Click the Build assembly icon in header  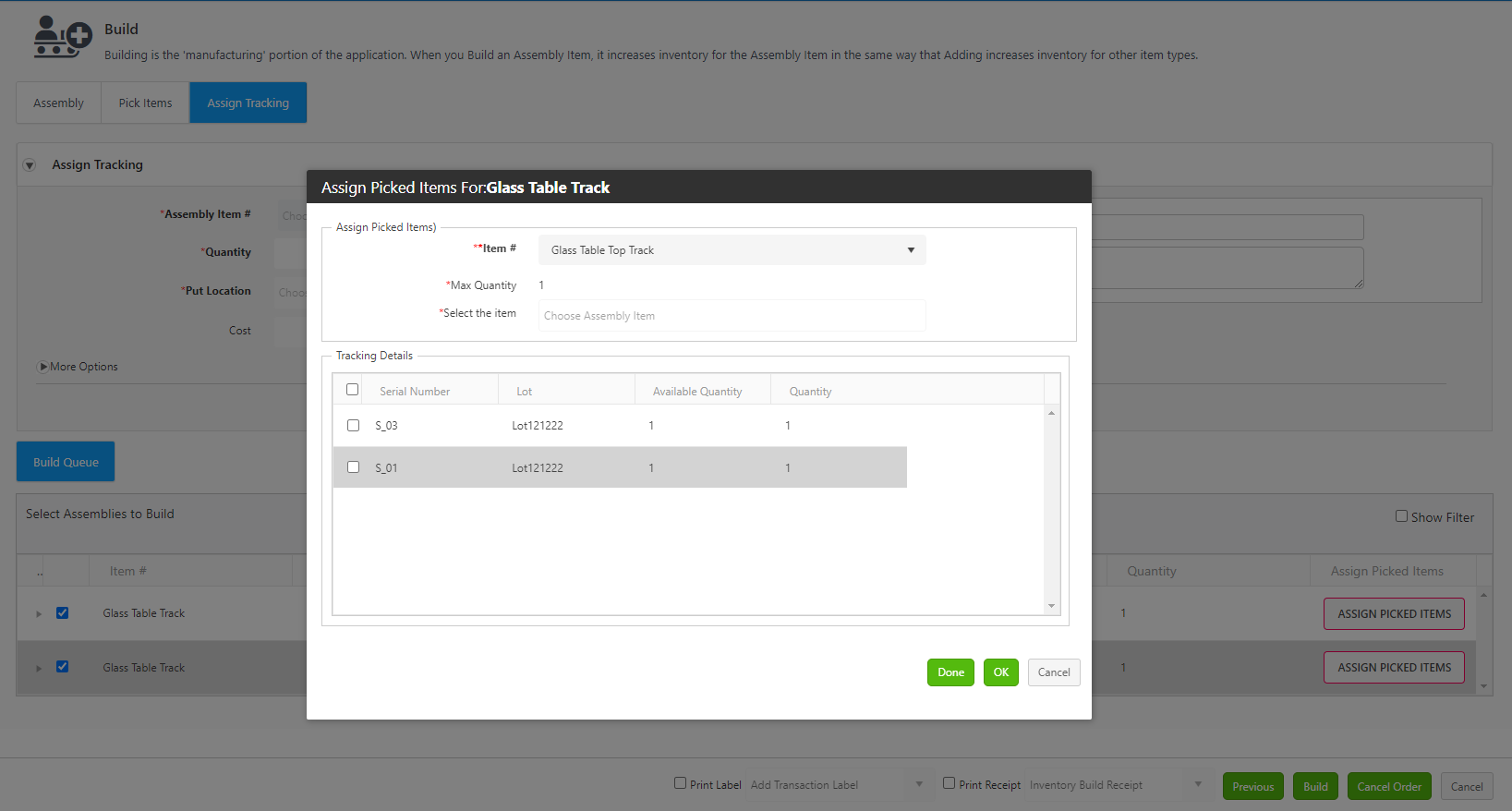pyautogui.click(x=62, y=38)
